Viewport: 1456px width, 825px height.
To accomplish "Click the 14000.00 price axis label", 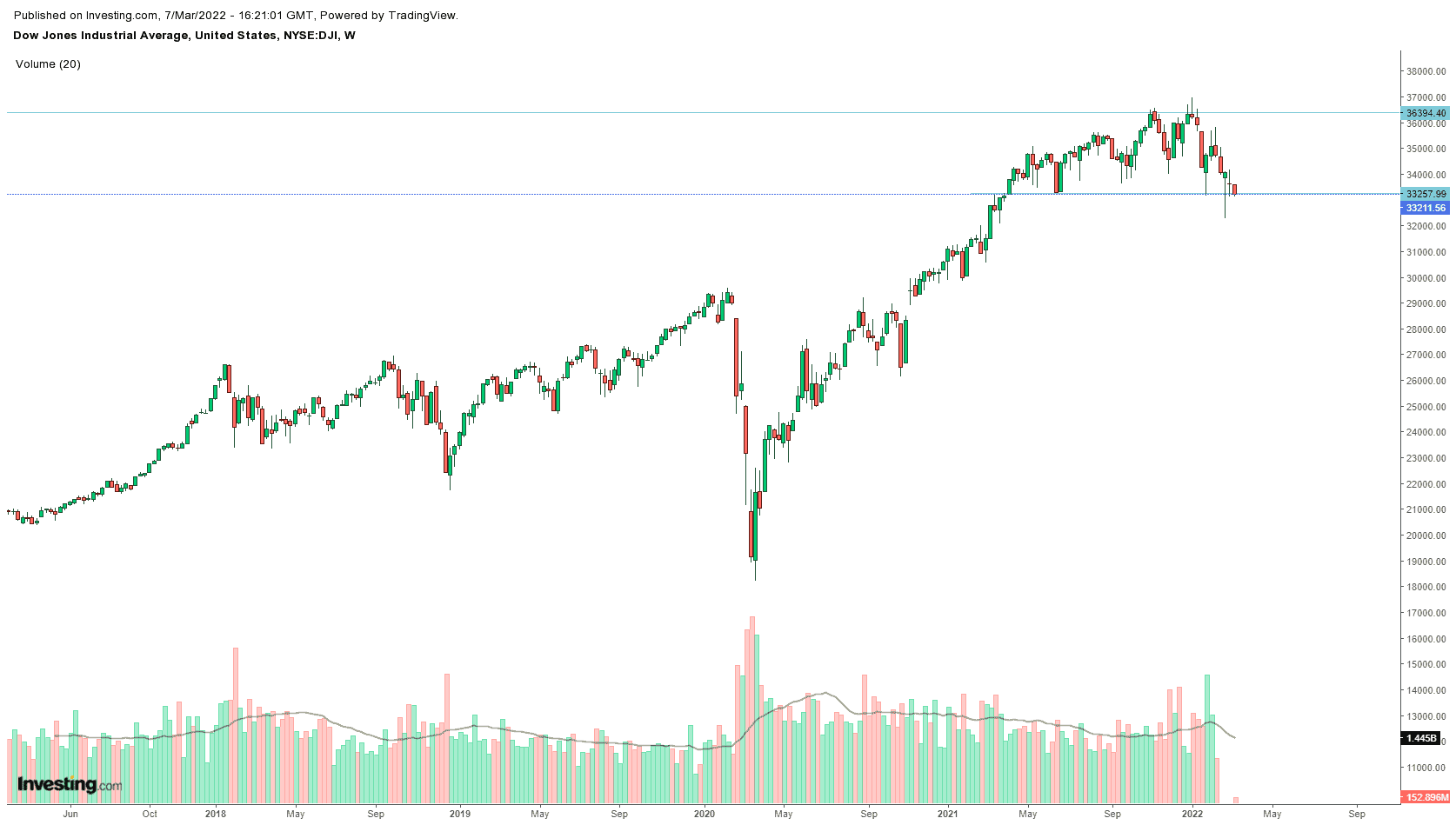I will pyautogui.click(x=1426, y=690).
